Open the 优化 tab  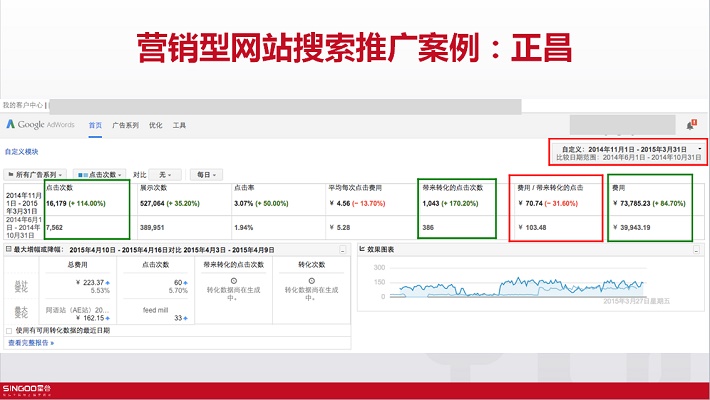point(155,125)
